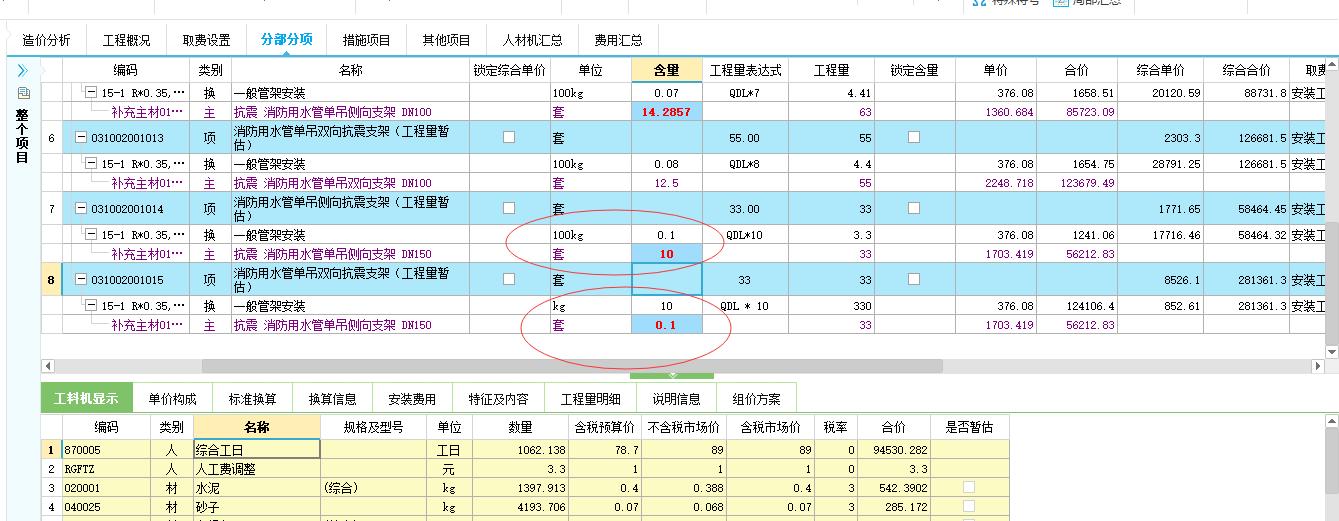Open the 工程概况 tab
This screenshot has width=1339, height=521.
pos(127,41)
